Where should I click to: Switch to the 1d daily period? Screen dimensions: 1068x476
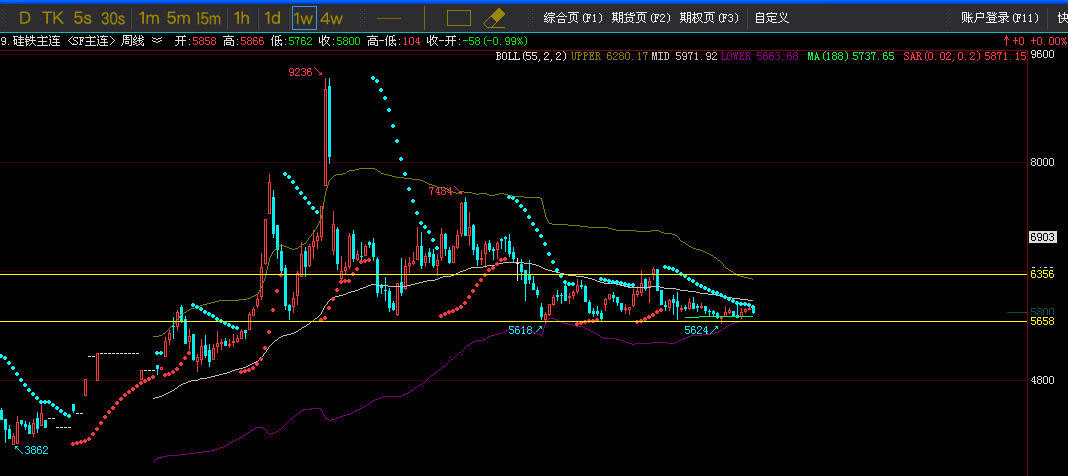click(272, 18)
